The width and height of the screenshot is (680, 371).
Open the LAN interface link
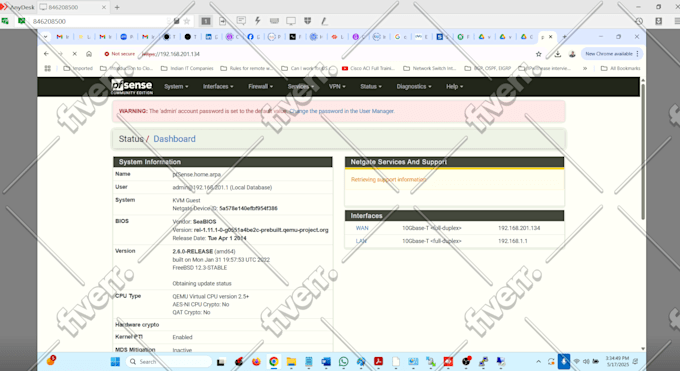(361, 241)
